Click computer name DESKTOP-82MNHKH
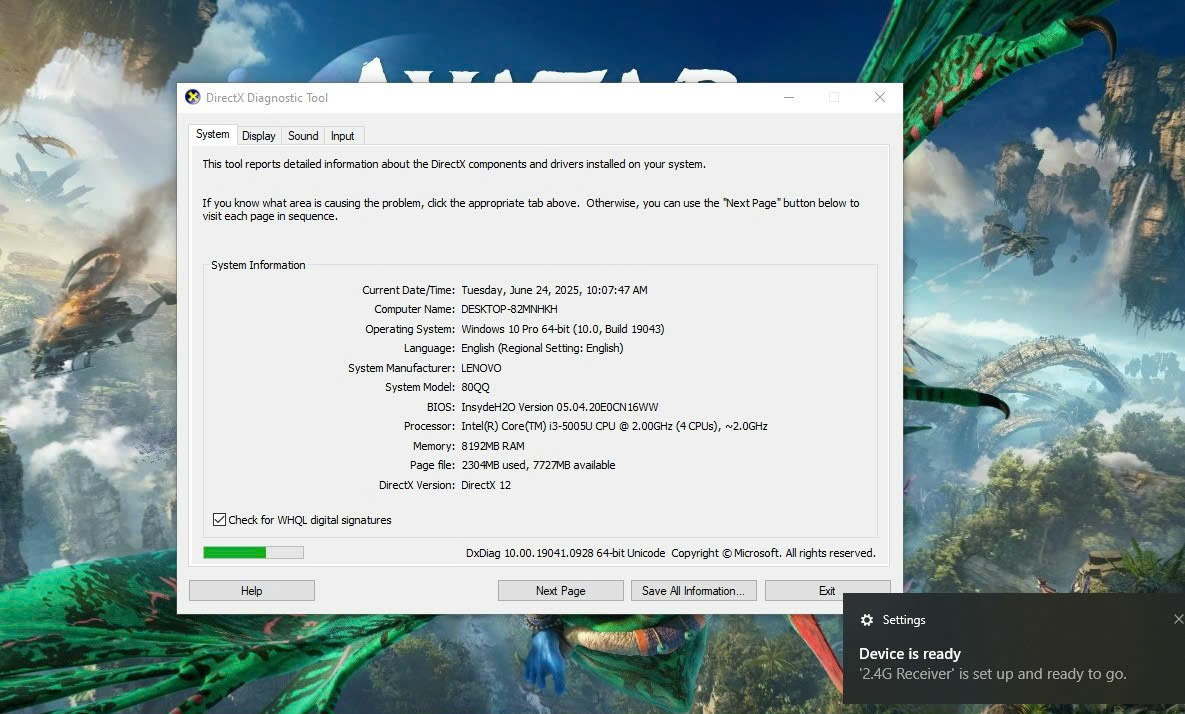1185x714 pixels. click(x=509, y=309)
